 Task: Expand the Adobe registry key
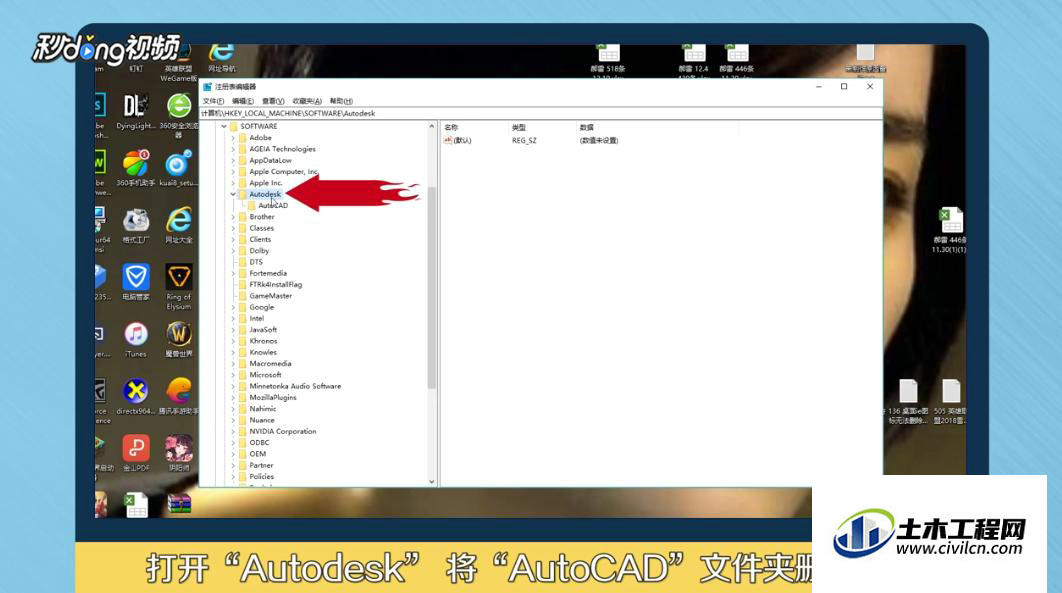pyautogui.click(x=233, y=137)
